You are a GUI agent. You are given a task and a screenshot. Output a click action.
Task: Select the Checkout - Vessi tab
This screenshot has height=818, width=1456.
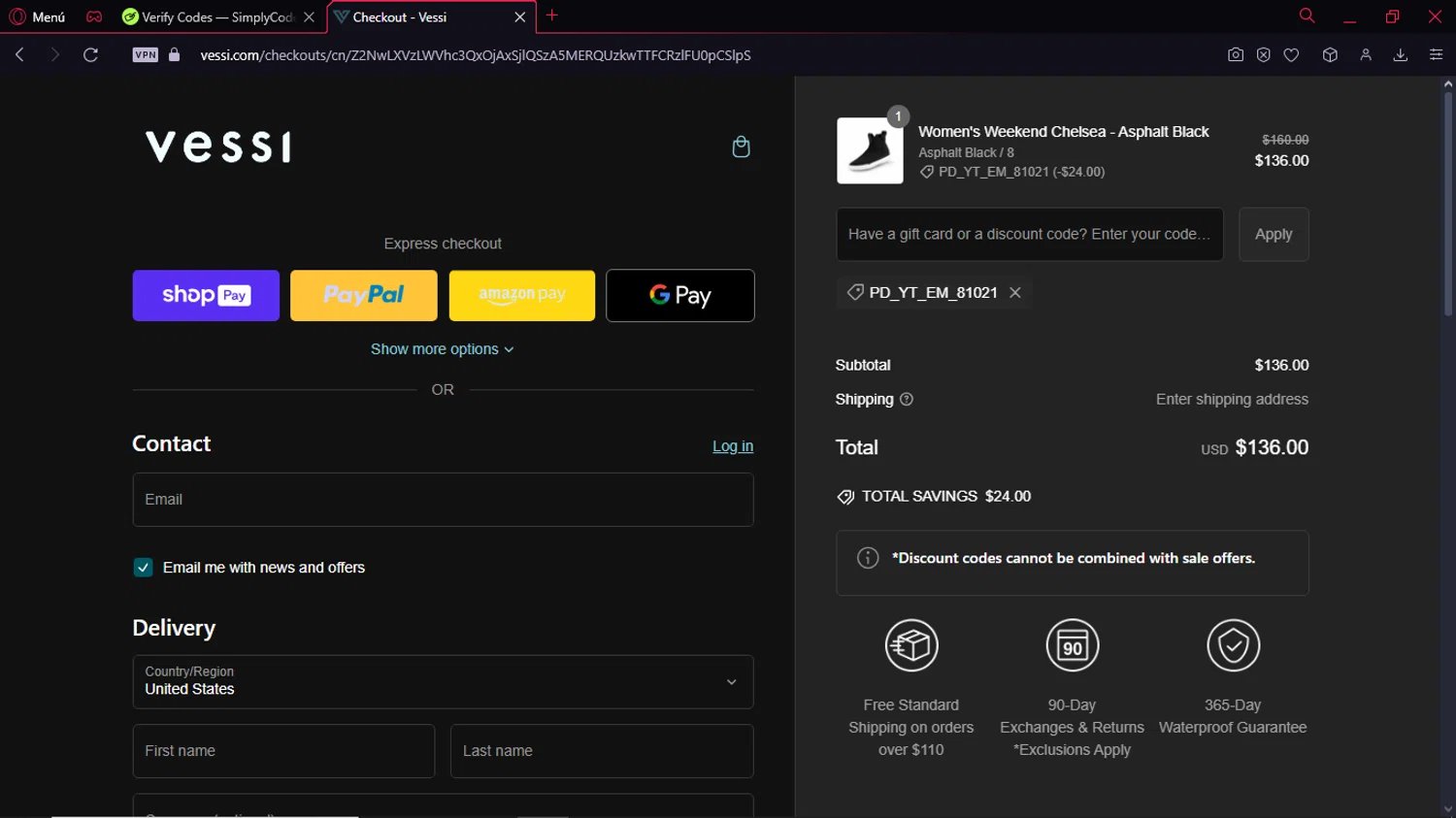click(421, 16)
